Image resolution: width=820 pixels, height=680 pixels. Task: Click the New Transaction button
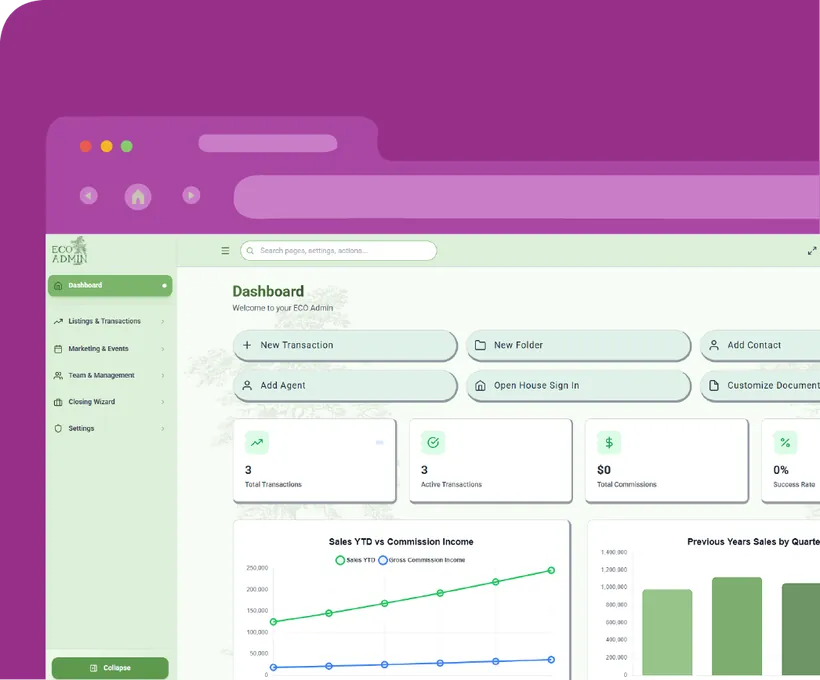click(x=345, y=345)
